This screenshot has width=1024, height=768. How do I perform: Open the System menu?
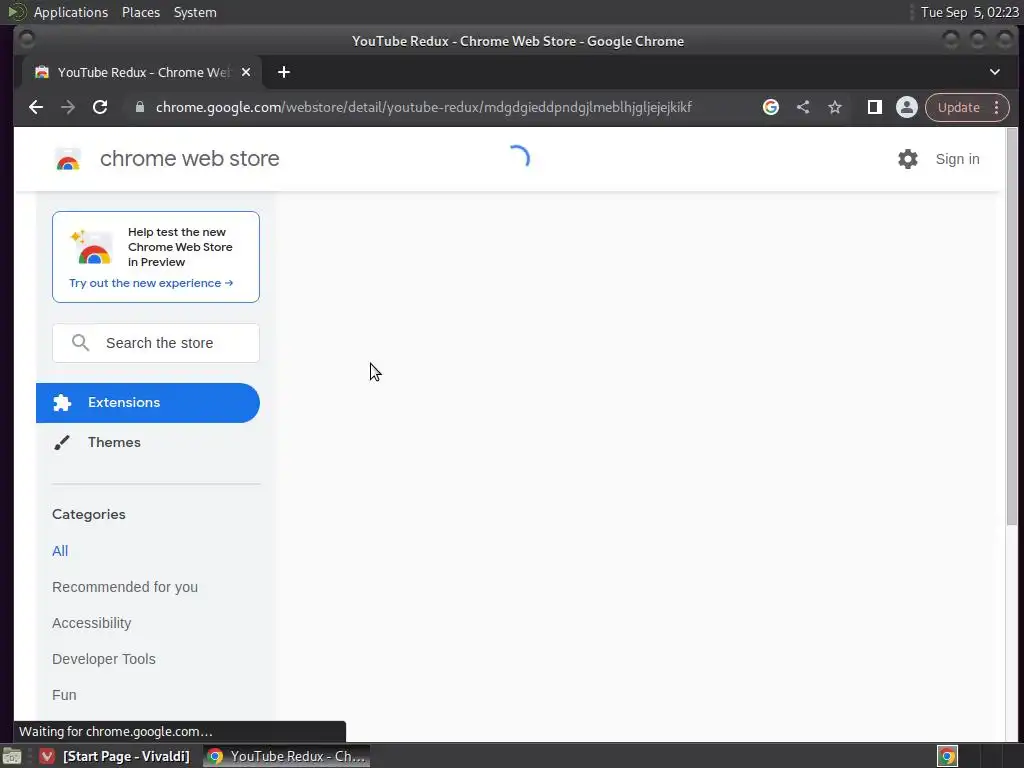coord(195,12)
